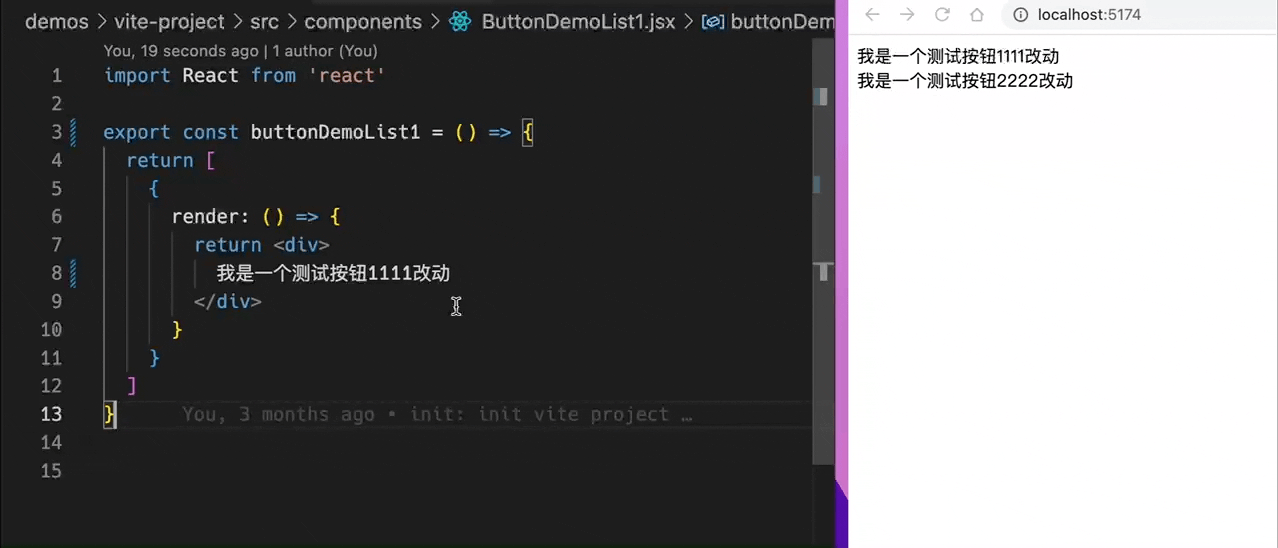Viewport: 1278px width, 548px height.
Task: Reload the localhost page
Action: (942, 15)
